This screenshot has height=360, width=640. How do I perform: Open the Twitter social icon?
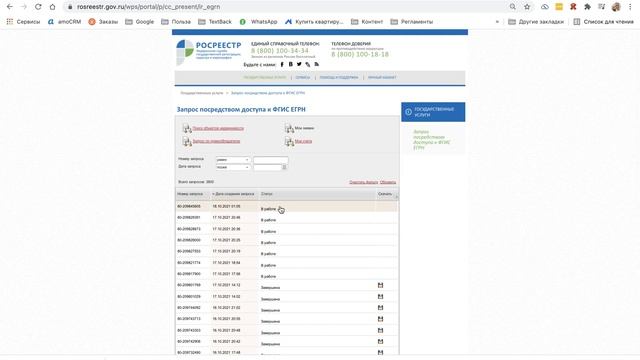[x=299, y=64]
